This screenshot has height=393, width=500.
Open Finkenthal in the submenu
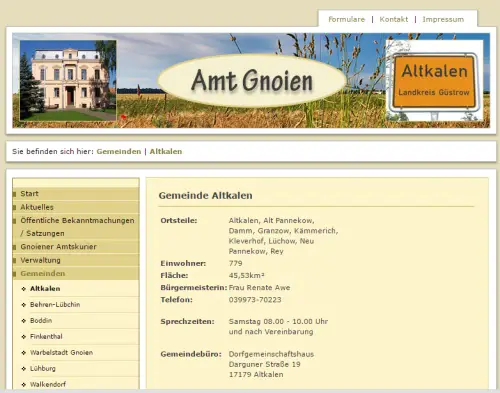[46, 336]
